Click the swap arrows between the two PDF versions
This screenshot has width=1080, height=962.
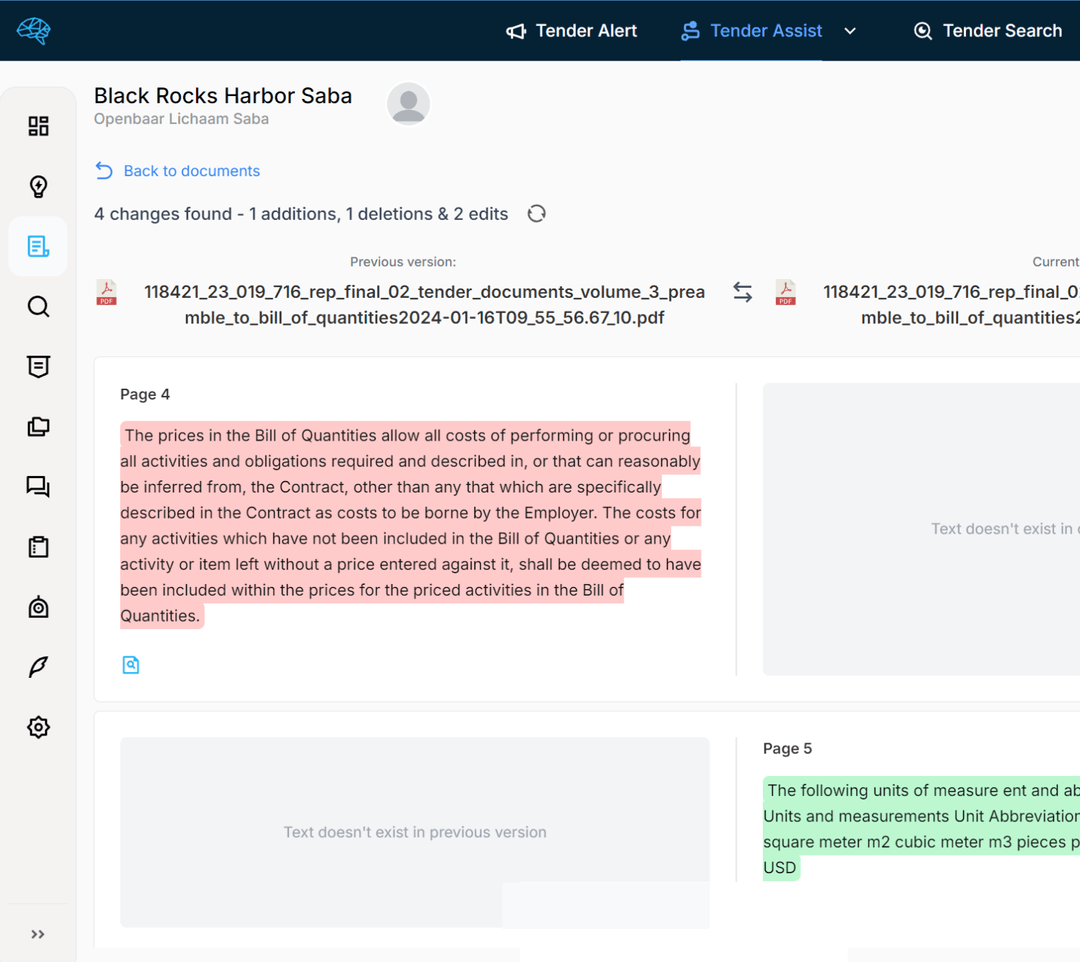pyautogui.click(x=742, y=292)
